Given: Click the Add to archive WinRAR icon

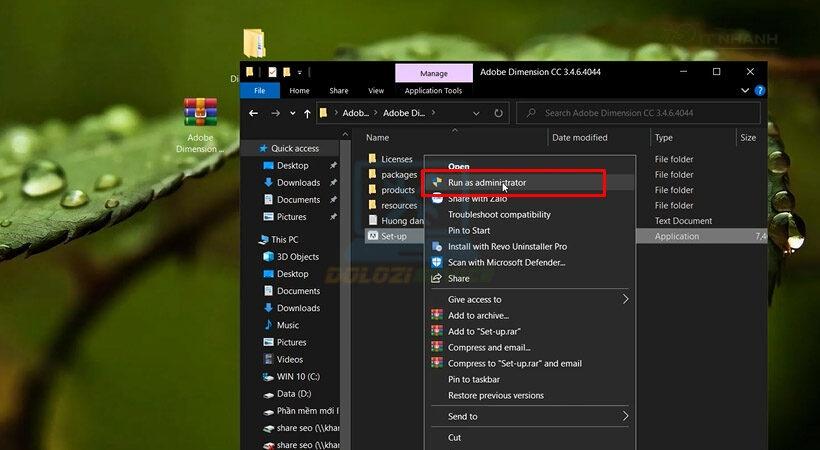Looking at the screenshot, I should (437, 315).
